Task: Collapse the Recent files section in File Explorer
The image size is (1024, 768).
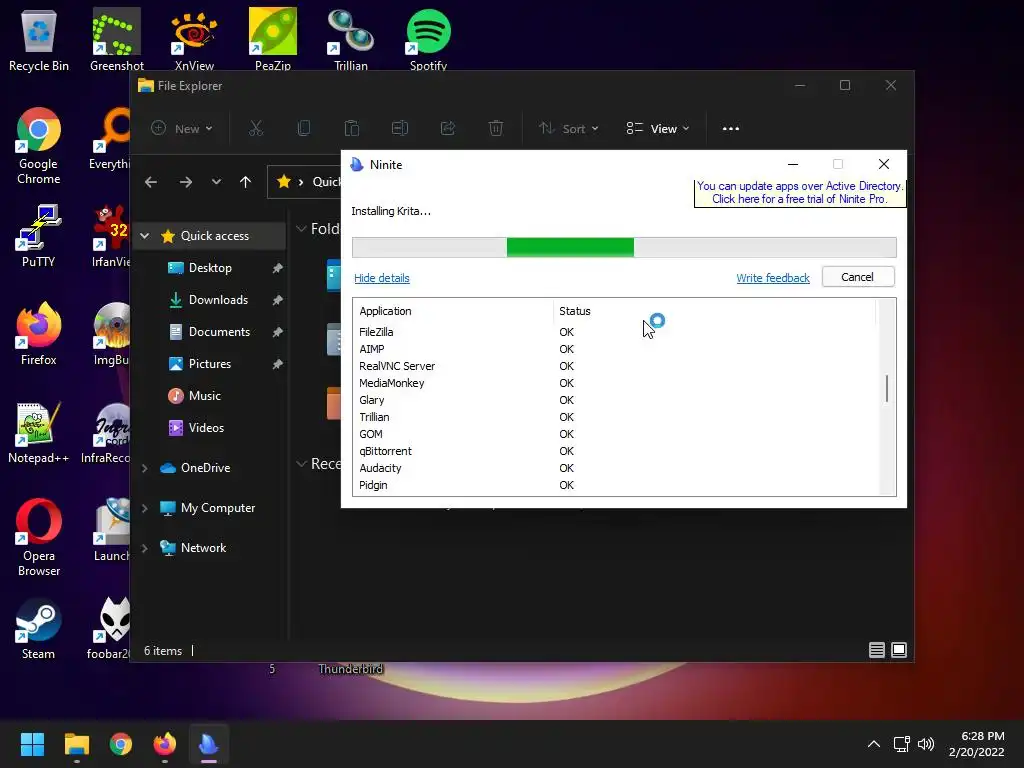Action: coord(302,464)
